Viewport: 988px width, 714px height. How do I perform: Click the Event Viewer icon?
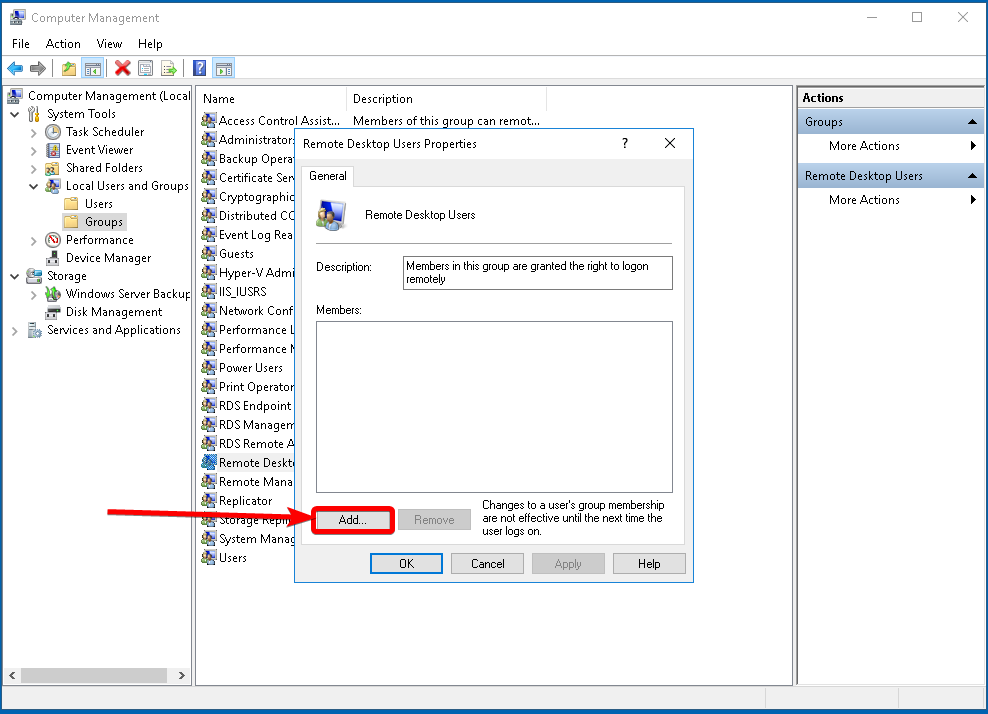tap(53, 150)
